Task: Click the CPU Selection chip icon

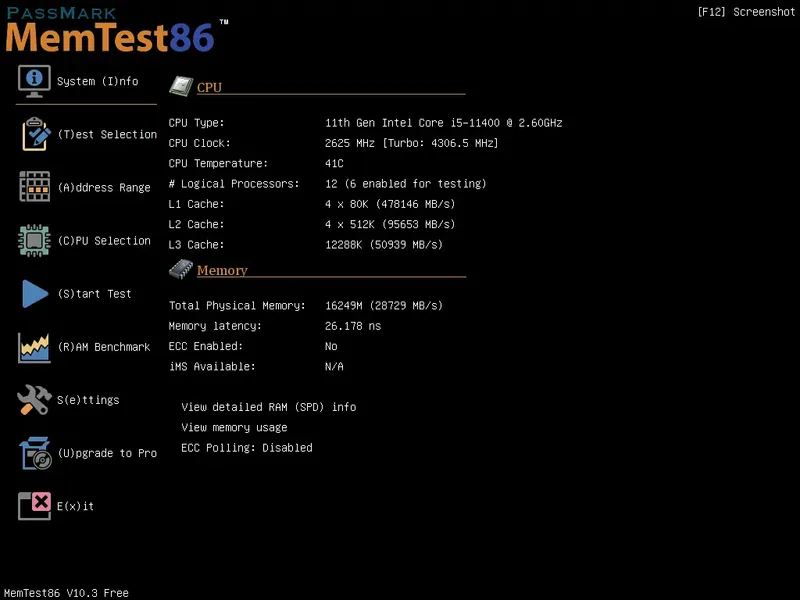Action: [34, 240]
